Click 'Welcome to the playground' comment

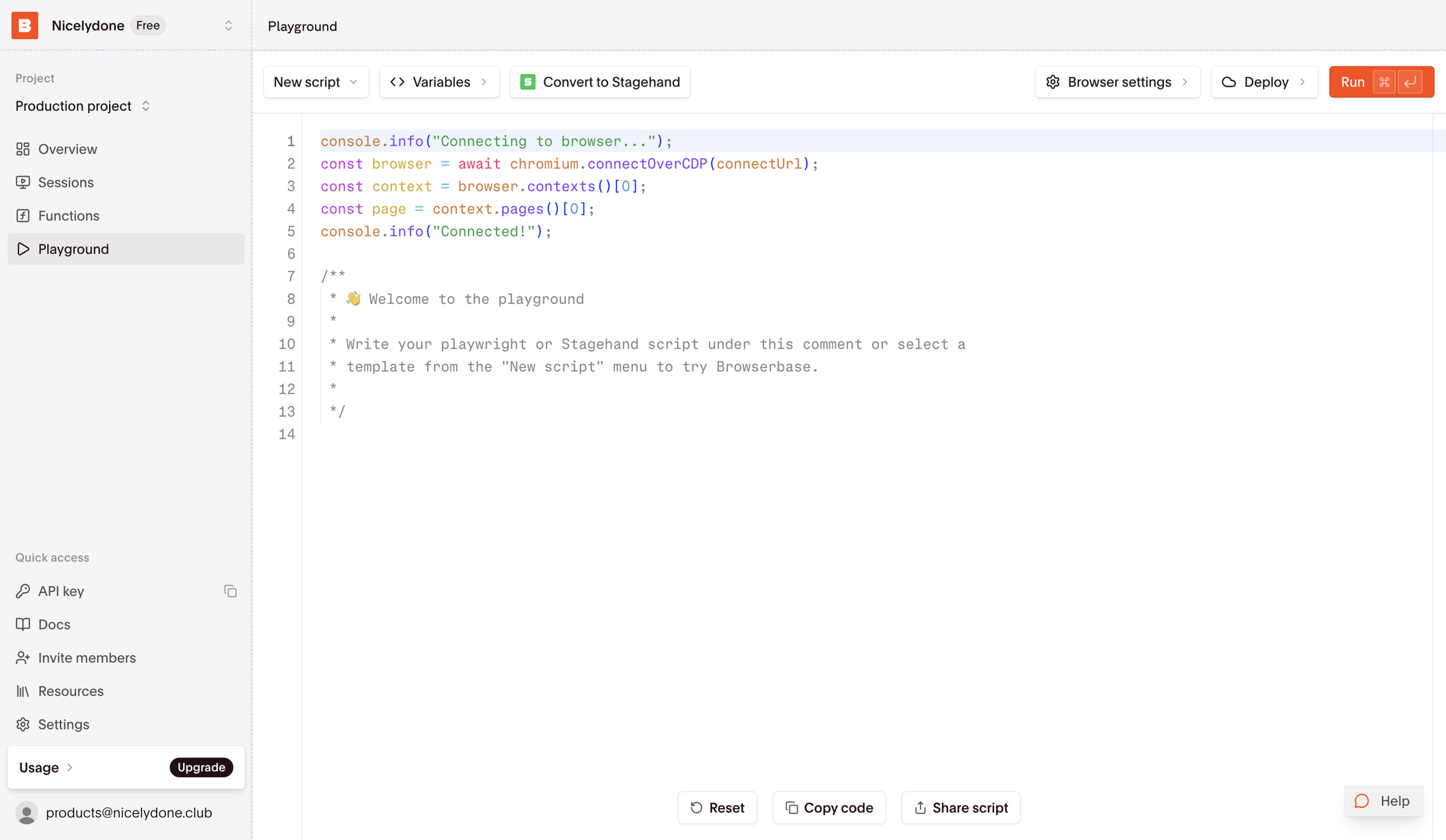(x=477, y=299)
